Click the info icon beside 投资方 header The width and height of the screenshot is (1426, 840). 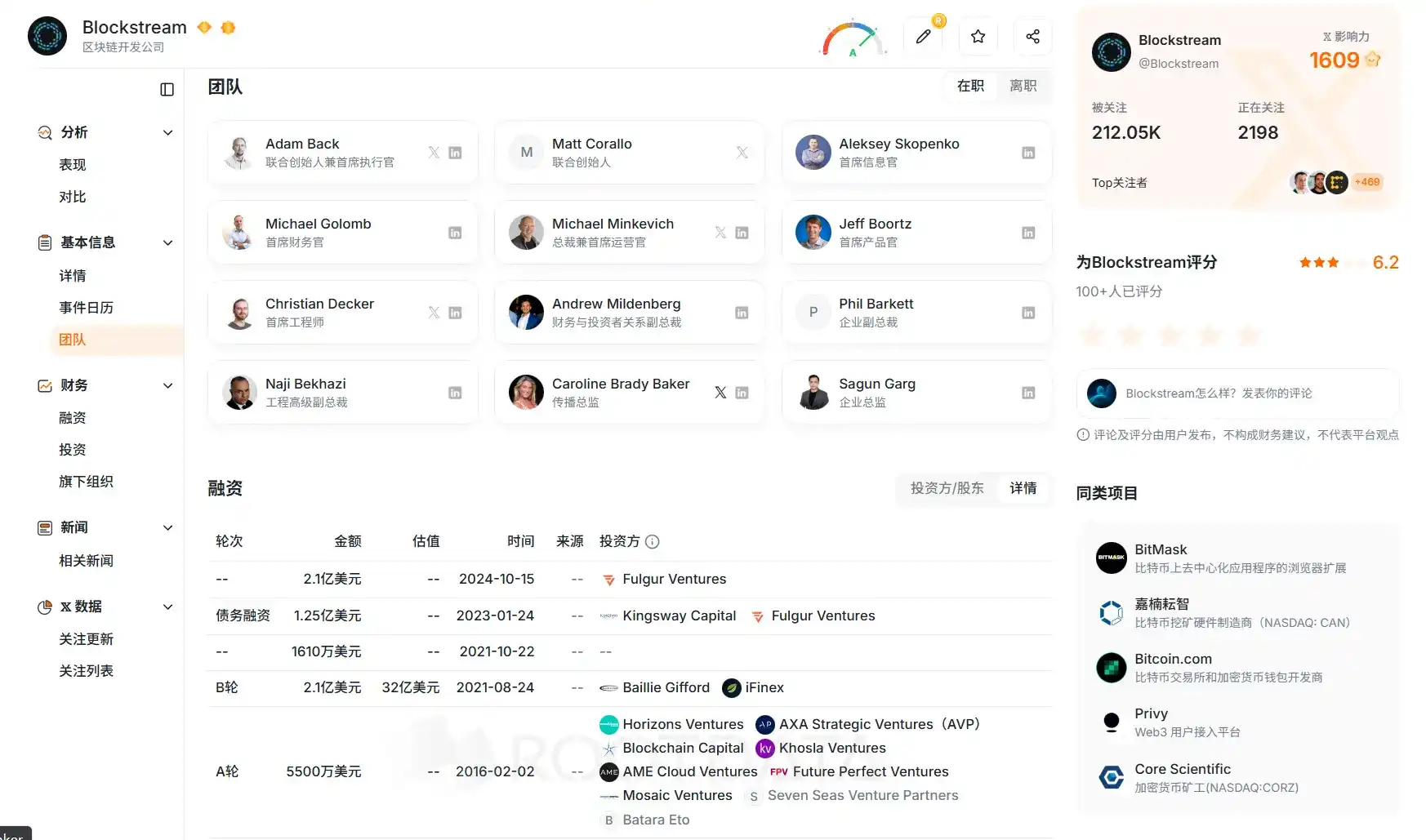pyautogui.click(x=653, y=541)
